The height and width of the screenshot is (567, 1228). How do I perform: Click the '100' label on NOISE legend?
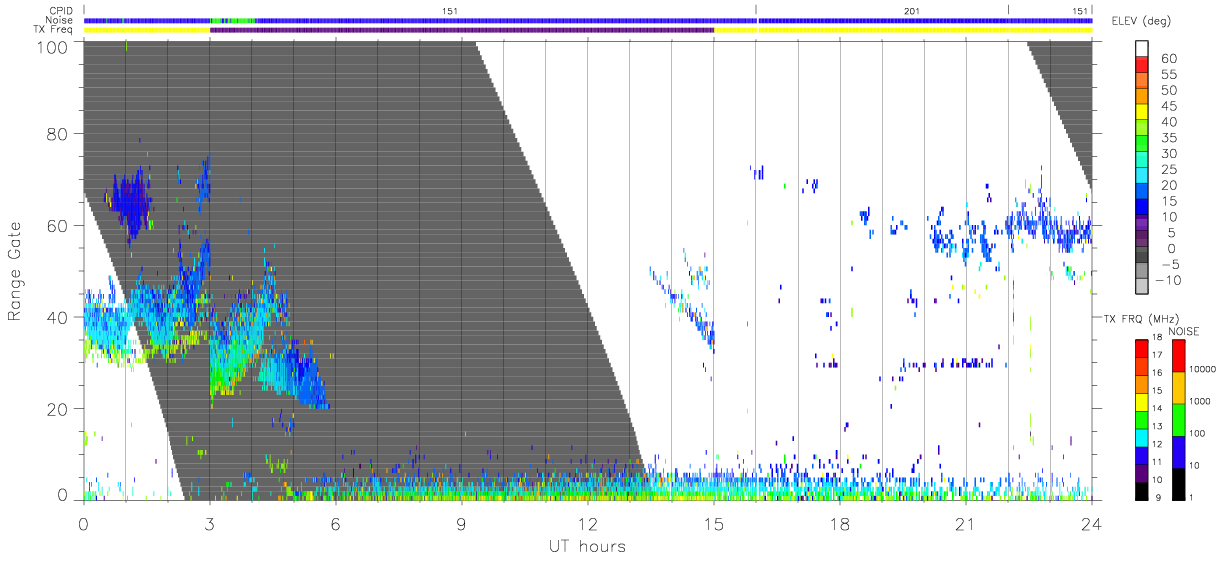click(x=1199, y=433)
